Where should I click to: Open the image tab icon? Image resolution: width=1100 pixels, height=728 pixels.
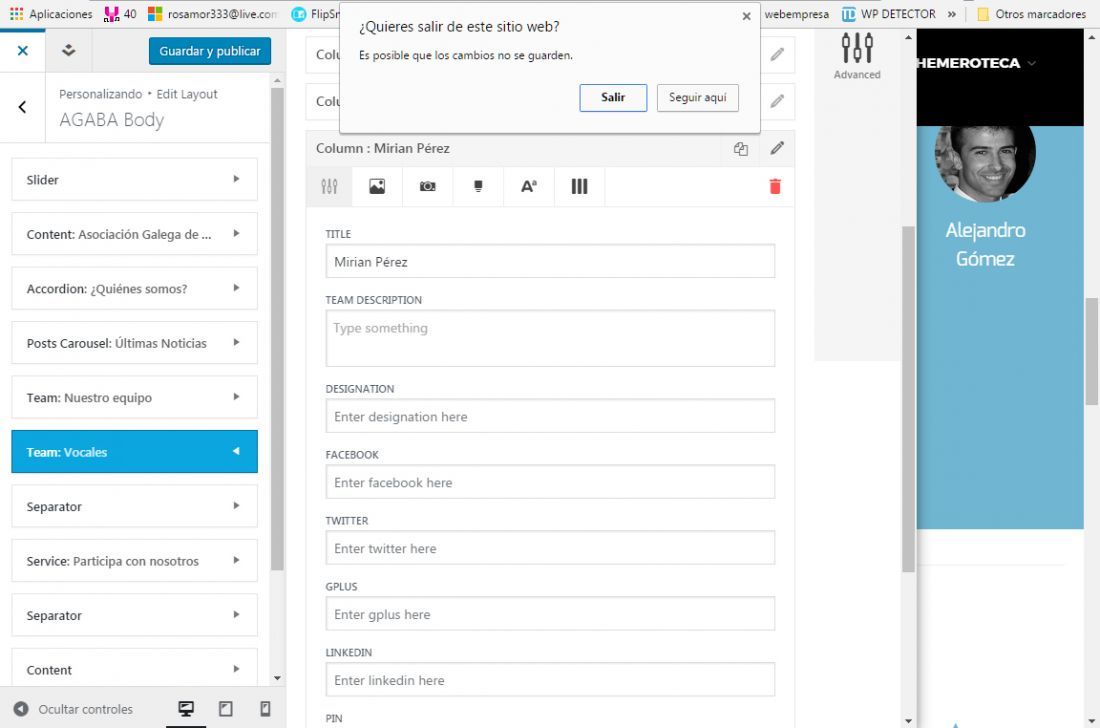pyautogui.click(x=377, y=187)
